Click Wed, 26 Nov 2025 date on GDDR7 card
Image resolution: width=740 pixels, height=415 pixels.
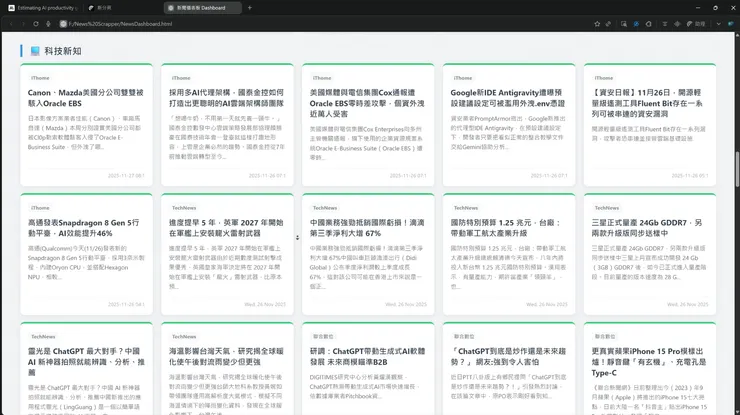pos(688,305)
